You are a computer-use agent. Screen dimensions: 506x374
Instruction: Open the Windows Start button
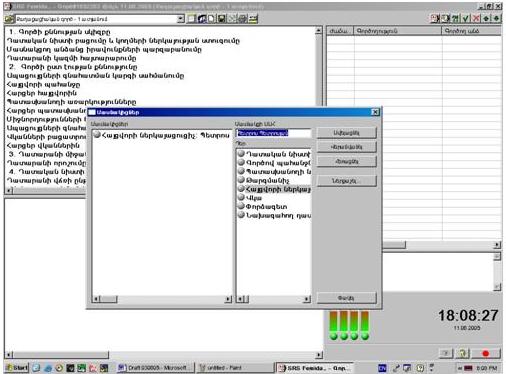[17, 368]
